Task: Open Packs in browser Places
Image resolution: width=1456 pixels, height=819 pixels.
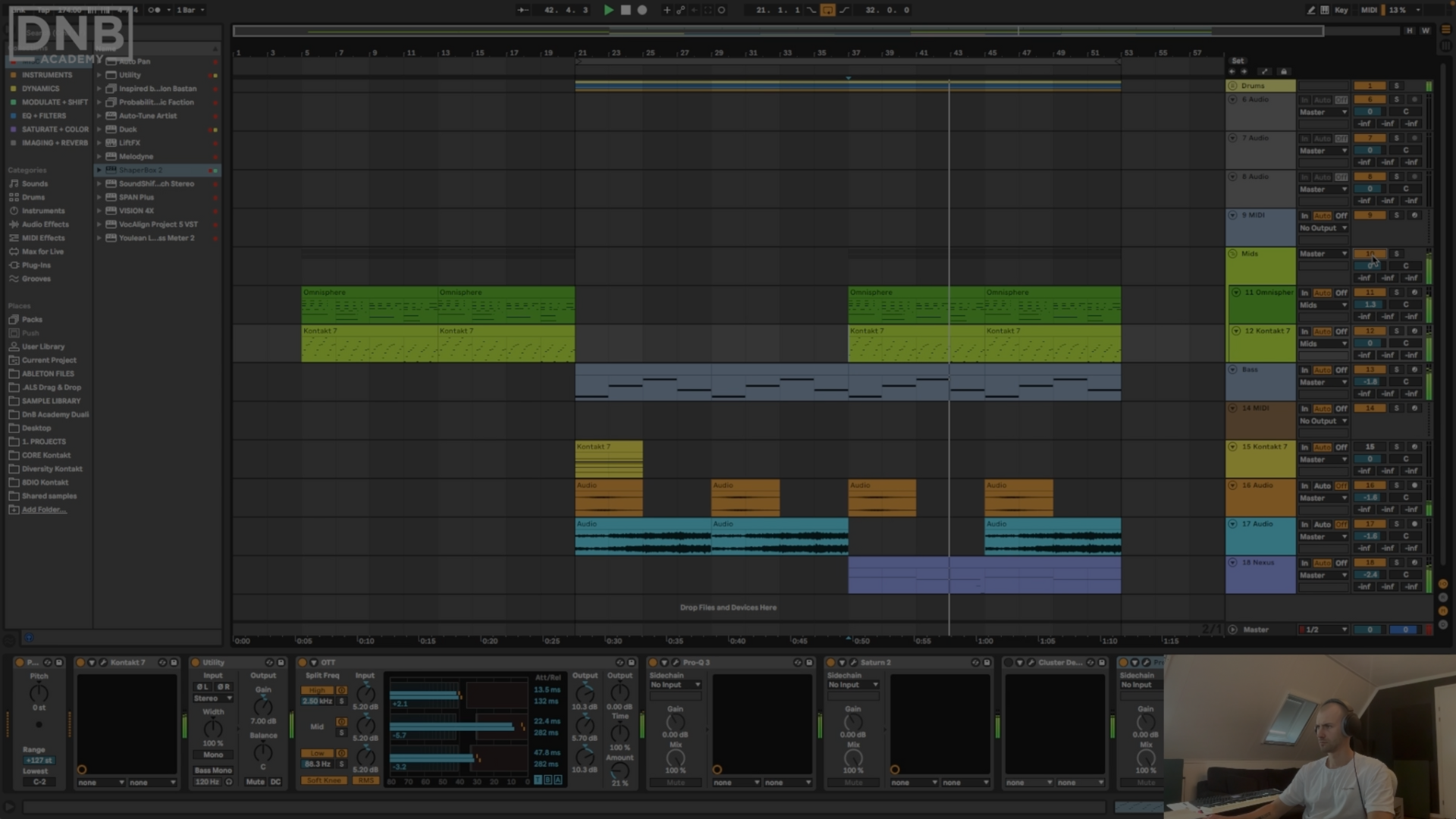Action: coord(32,319)
